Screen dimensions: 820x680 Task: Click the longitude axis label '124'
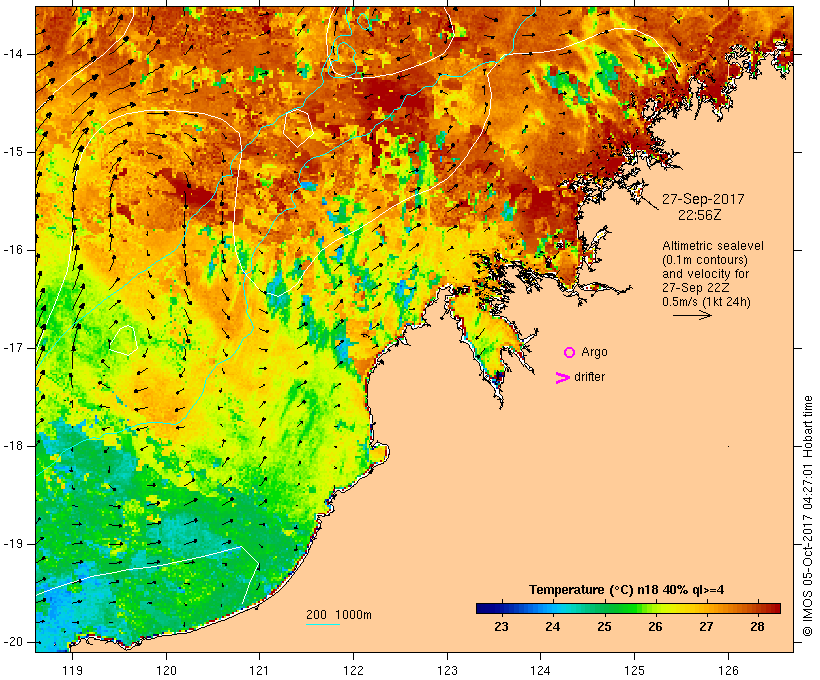[x=541, y=670]
